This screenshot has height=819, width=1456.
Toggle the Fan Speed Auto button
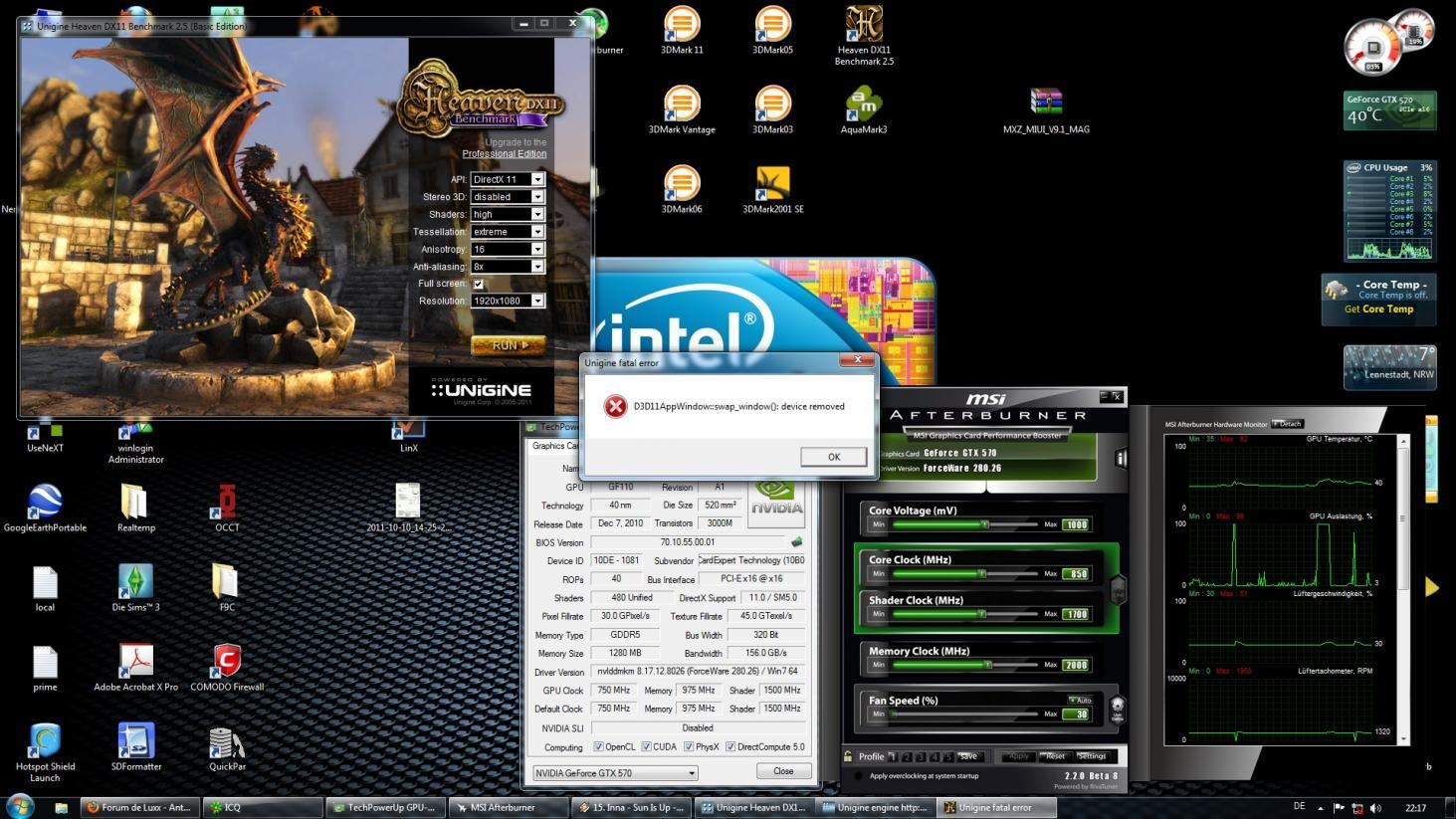[x=1080, y=701]
